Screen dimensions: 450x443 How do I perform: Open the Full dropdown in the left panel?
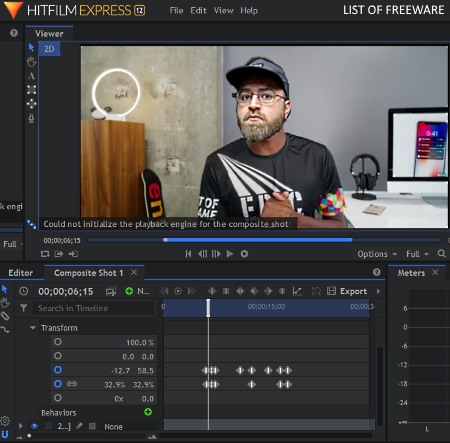click(13, 244)
